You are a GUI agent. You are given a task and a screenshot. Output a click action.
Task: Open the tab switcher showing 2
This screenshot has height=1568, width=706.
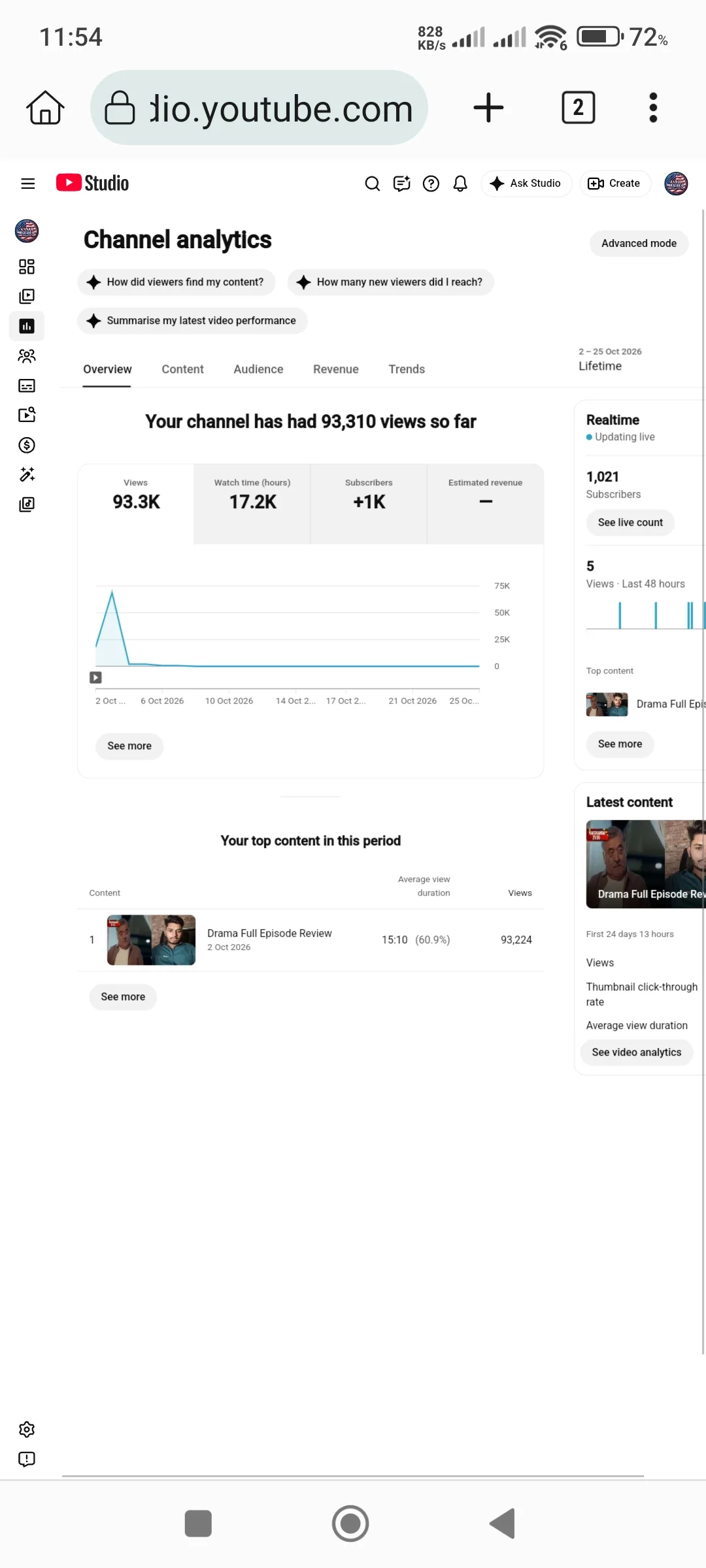pos(579,108)
